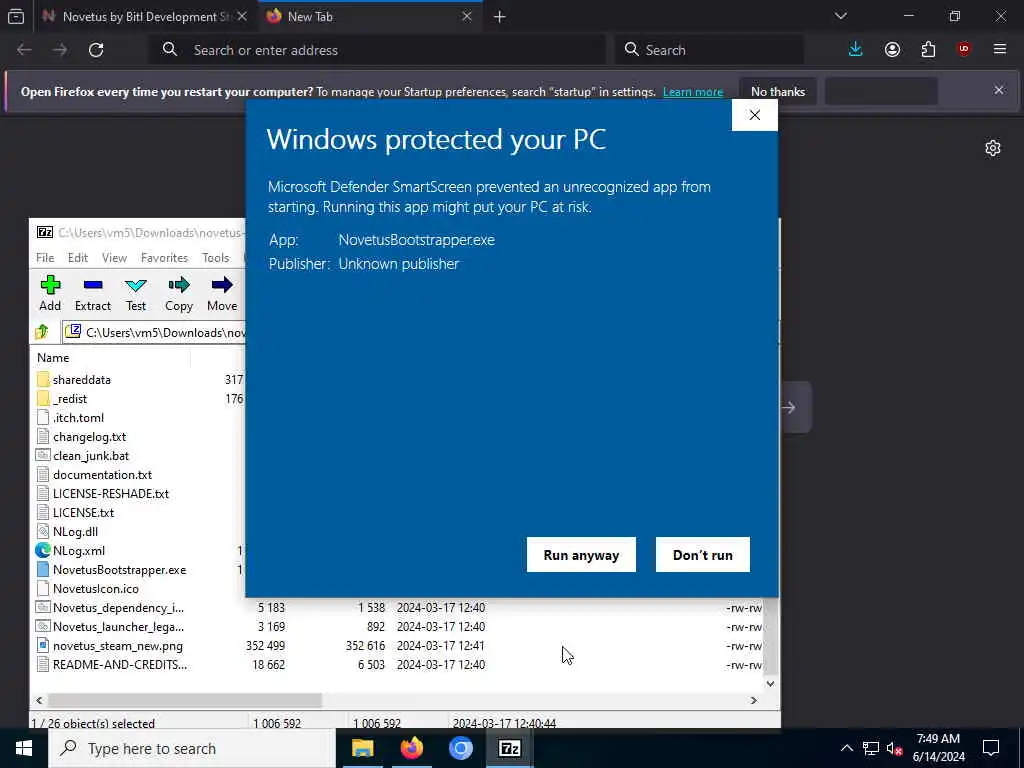Choose Don't run in SmartScreen dialog
The height and width of the screenshot is (768, 1024).
(x=703, y=554)
